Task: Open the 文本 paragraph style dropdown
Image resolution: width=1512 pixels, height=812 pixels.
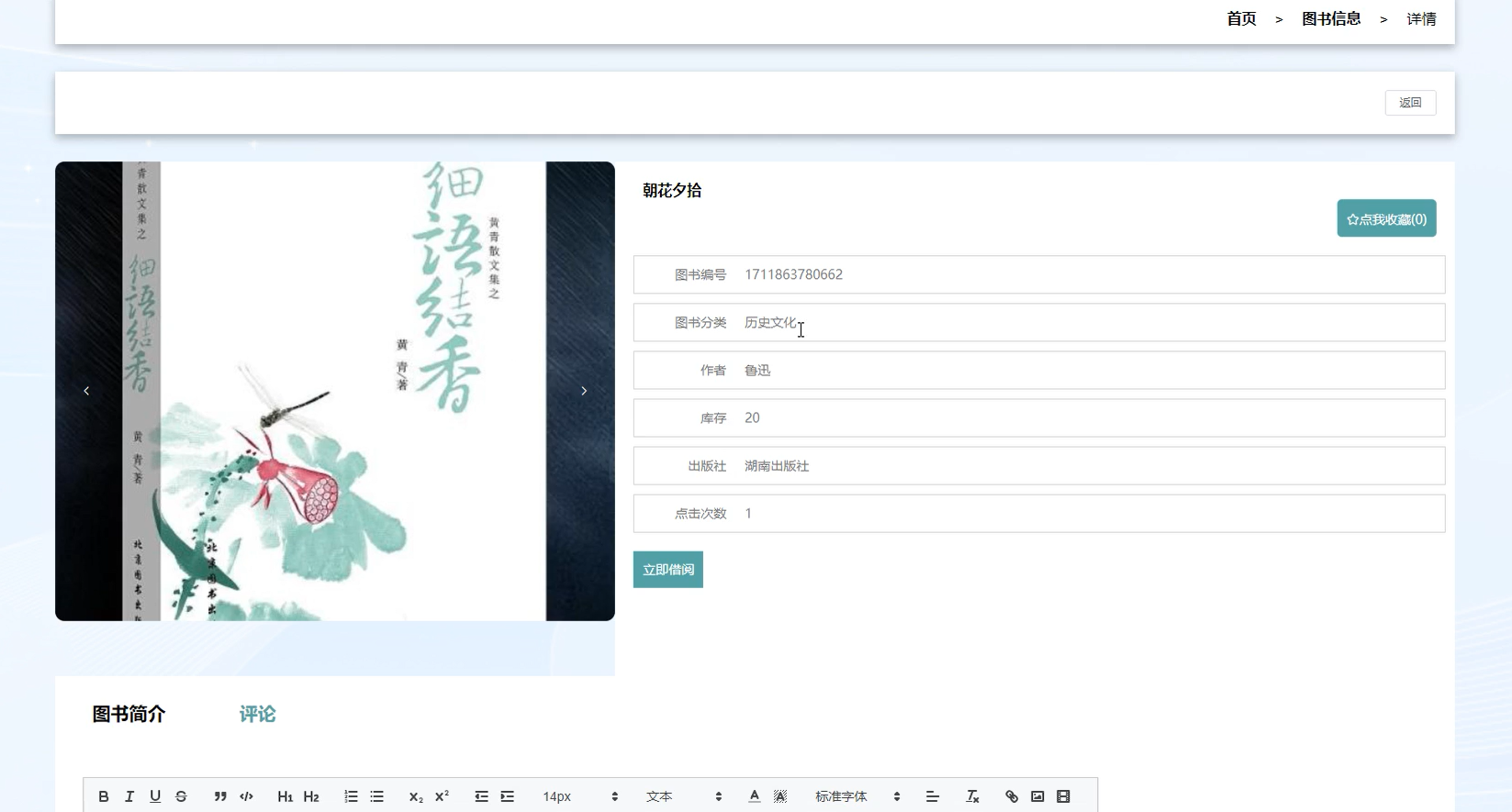Action: [684, 796]
